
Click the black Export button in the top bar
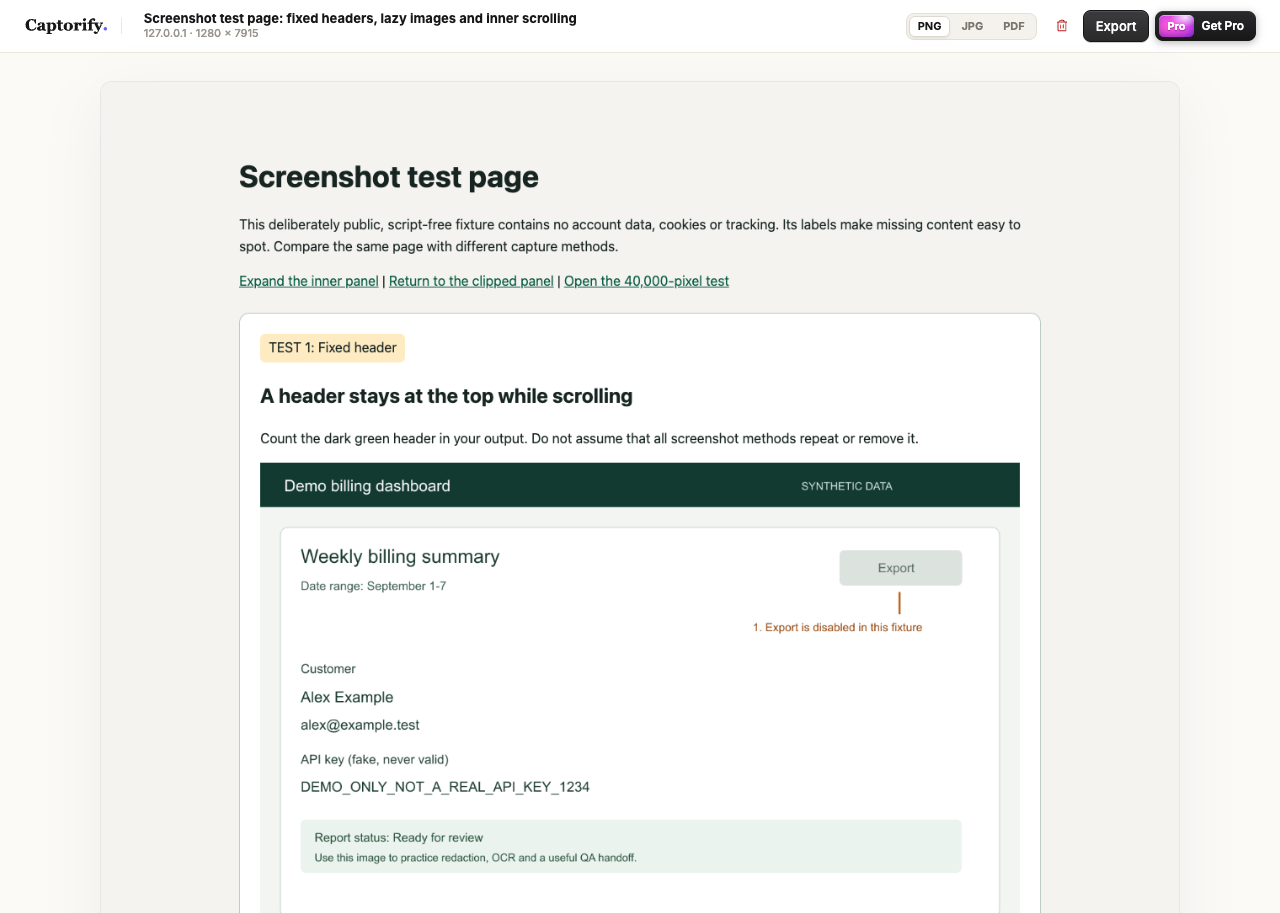tap(1116, 26)
